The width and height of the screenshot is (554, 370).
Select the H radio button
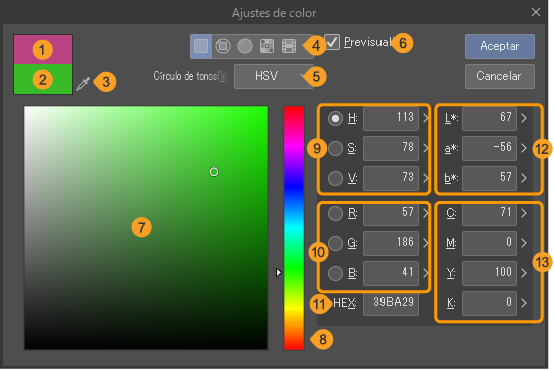pos(335,118)
